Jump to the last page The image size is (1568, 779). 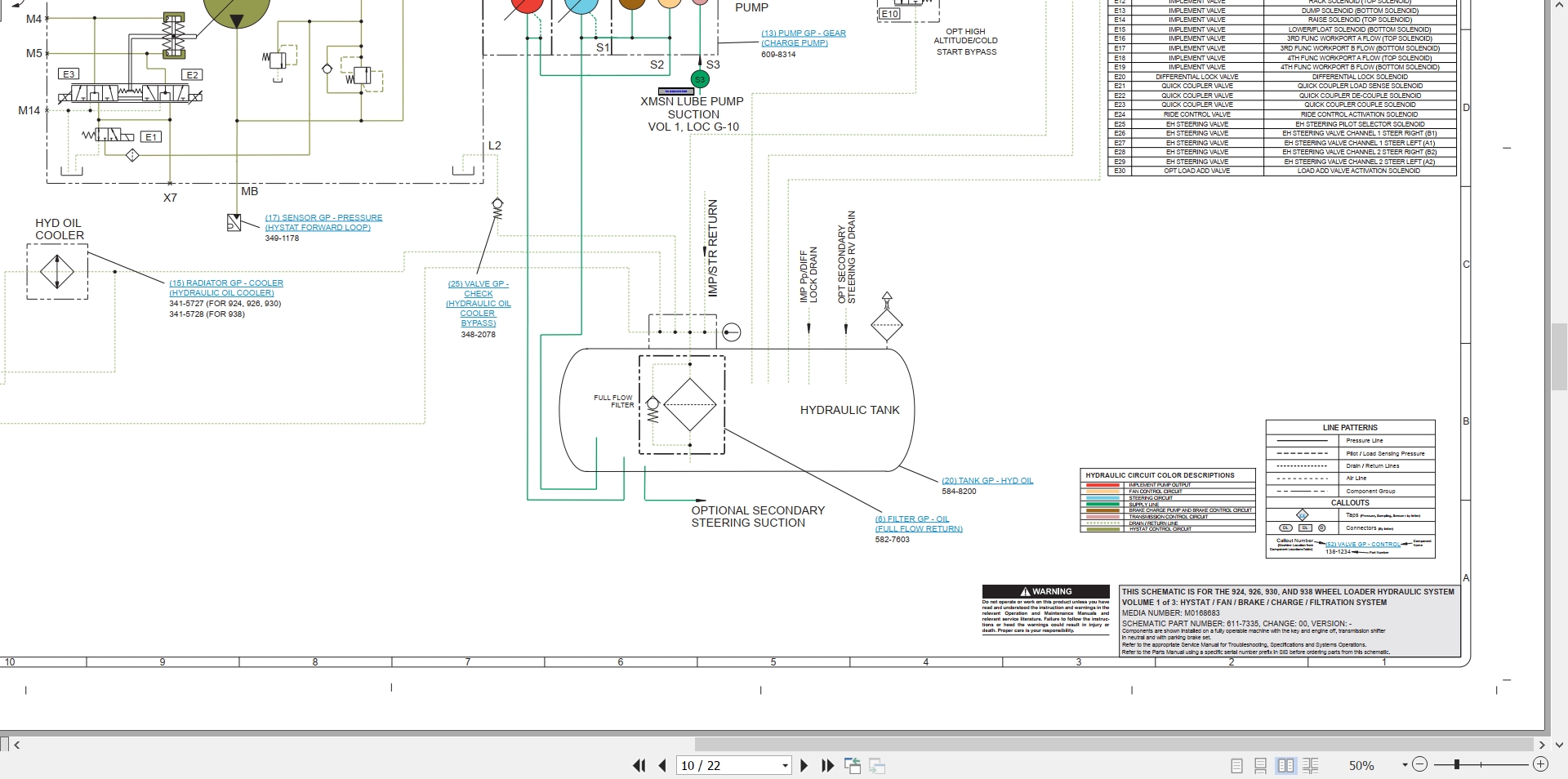point(827,765)
